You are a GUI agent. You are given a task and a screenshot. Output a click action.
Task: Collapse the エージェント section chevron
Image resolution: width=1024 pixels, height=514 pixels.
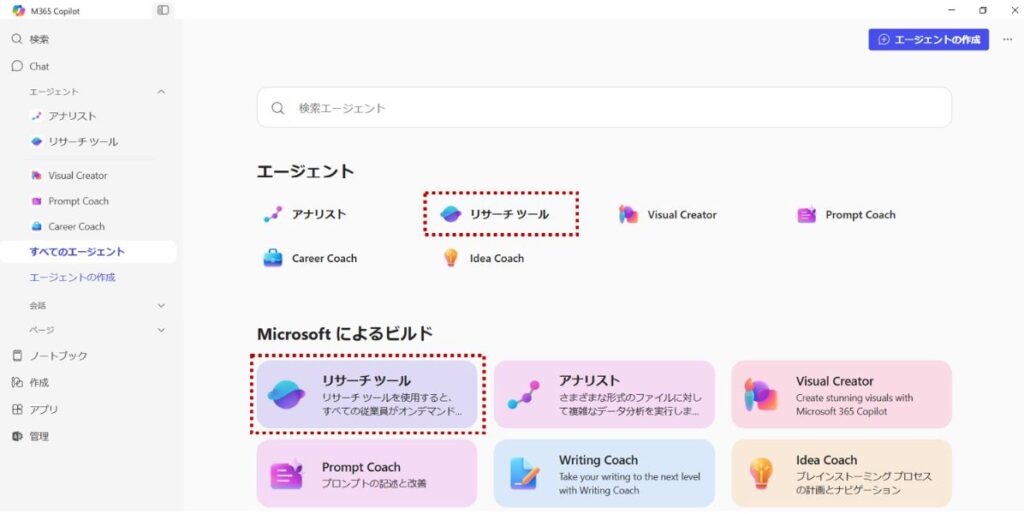[161, 92]
